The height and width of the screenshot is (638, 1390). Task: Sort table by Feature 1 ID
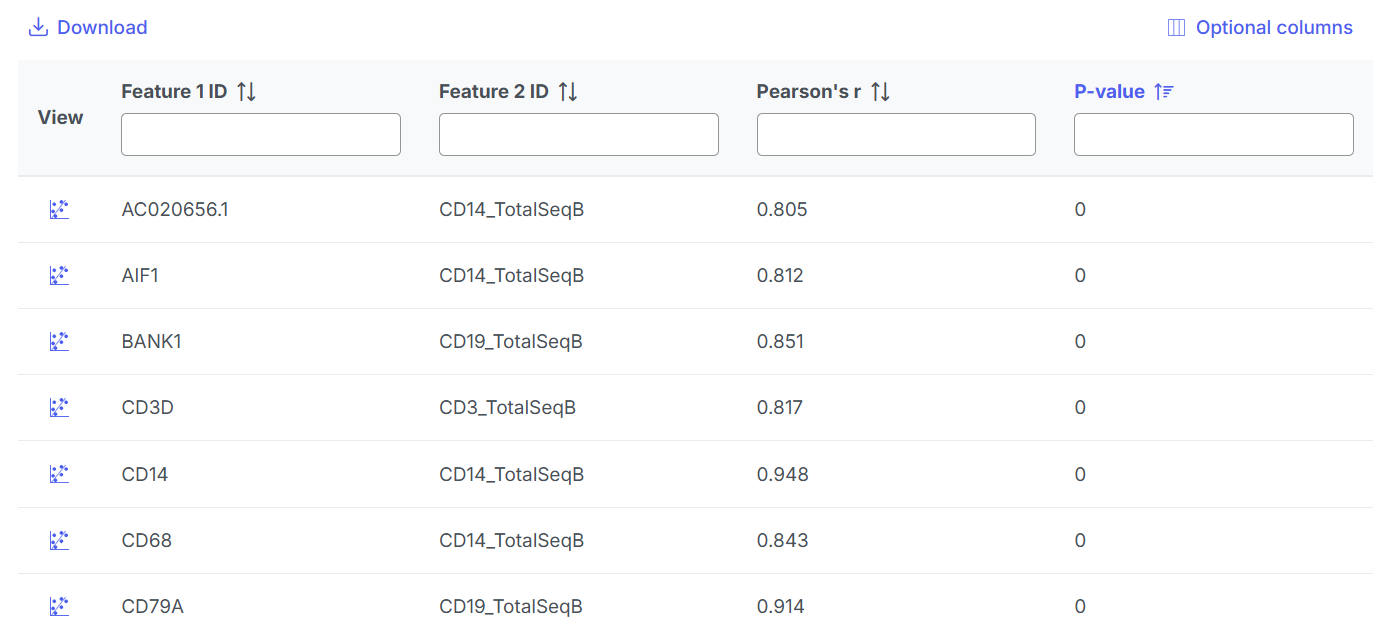[247, 92]
